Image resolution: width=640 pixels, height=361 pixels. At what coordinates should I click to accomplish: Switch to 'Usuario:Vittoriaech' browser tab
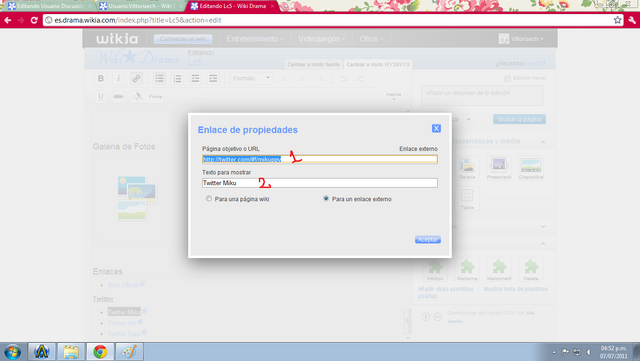tap(142, 6)
